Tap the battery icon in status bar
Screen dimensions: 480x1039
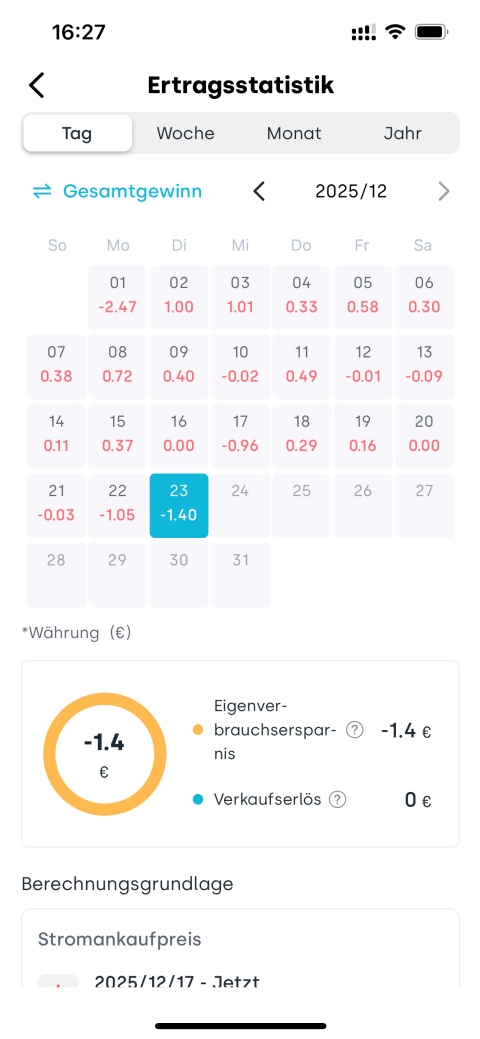432,32
